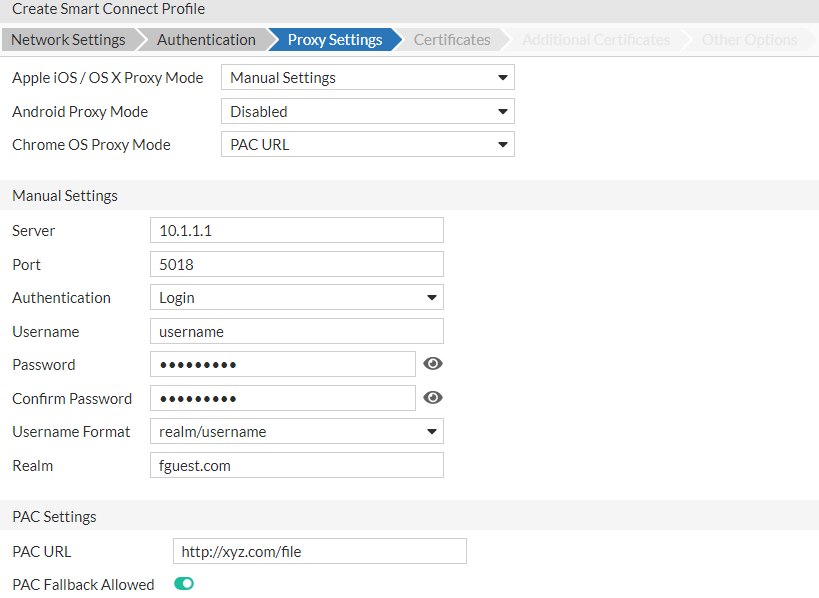Focus the Username input field

click(297, 331)
